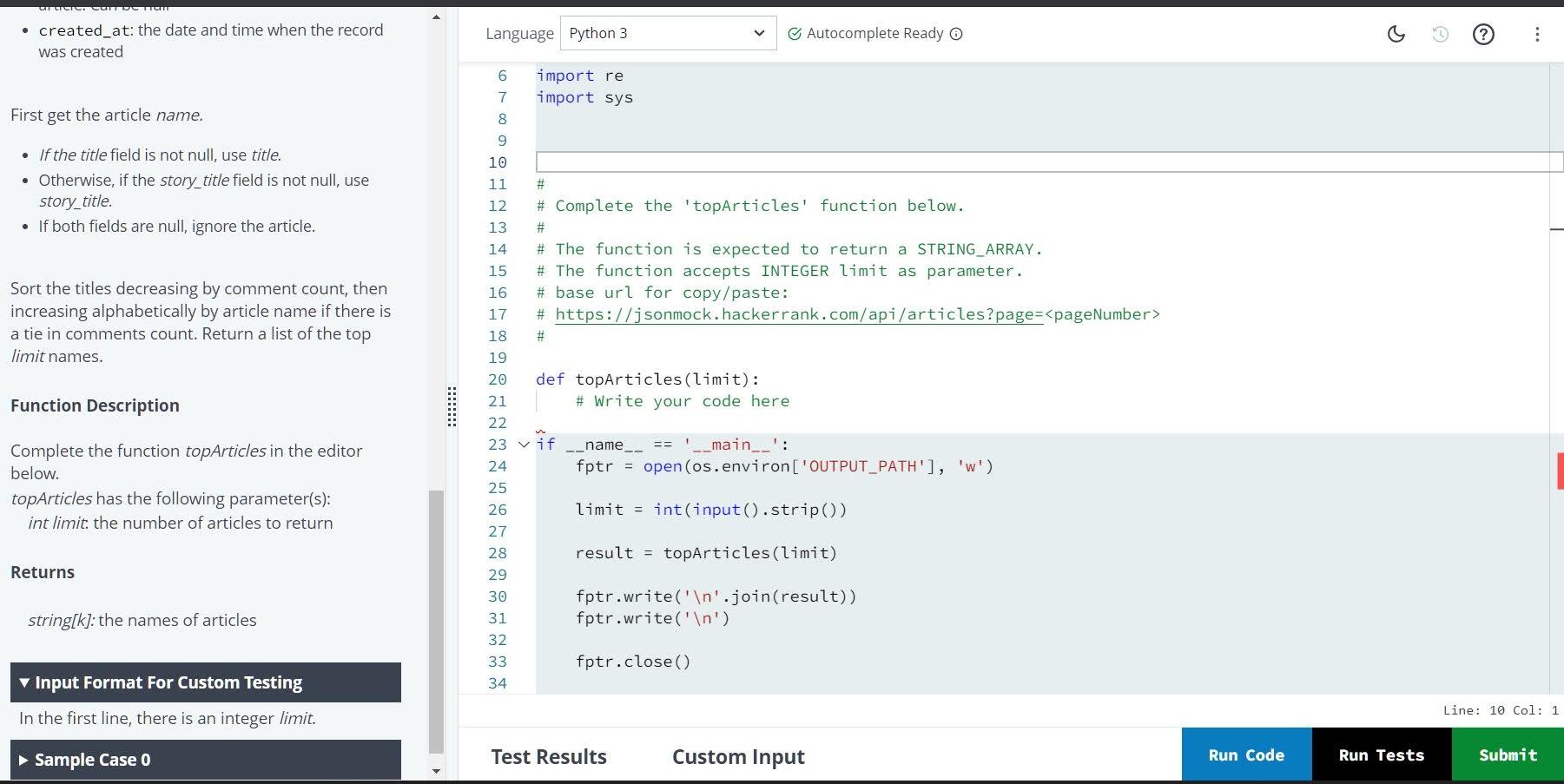
Task: Click the Run Code button
Action: 1246,754
